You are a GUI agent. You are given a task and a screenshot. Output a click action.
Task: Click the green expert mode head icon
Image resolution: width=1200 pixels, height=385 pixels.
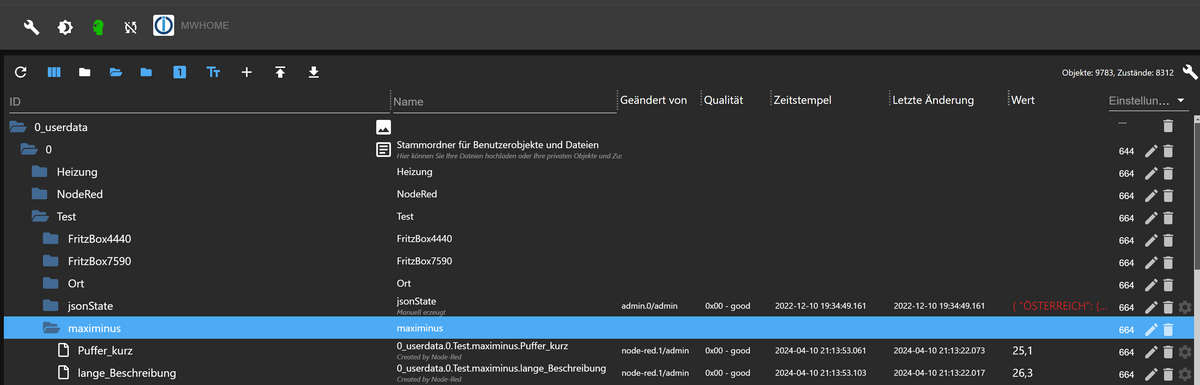coord(97,27)
